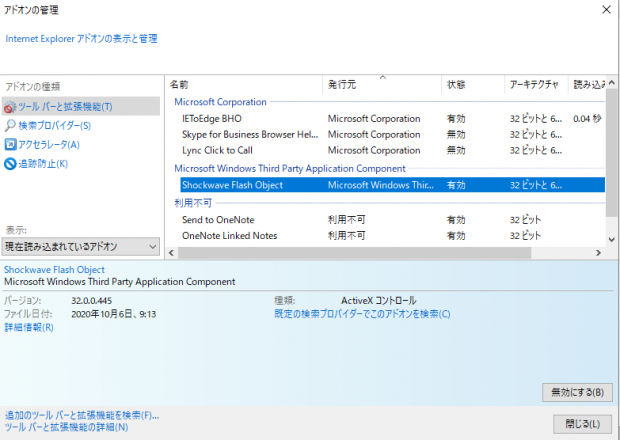Click the tracking protection blocked icon
The width and height of the screenshot is (620, 440).
pyautogui.click(x=10, y=164)
